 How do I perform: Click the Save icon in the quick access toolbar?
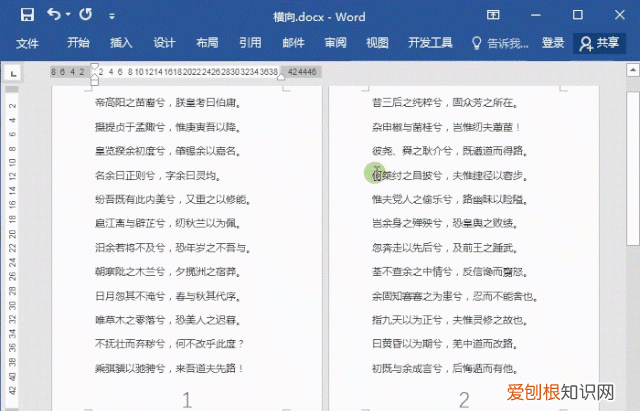pos(27,15)
